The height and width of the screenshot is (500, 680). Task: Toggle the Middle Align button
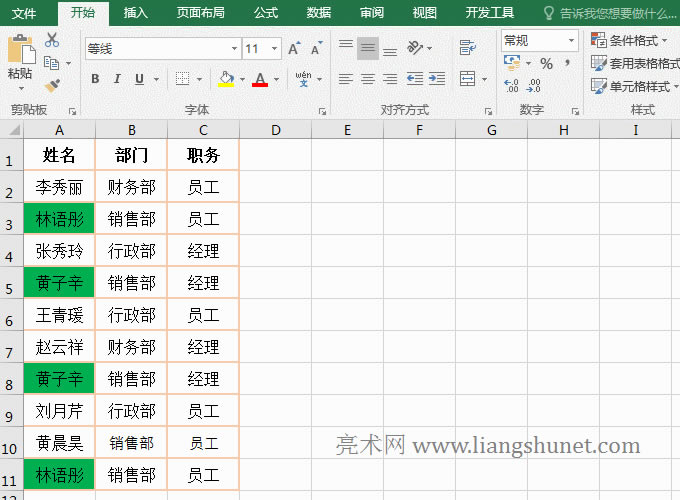point(368,48)
